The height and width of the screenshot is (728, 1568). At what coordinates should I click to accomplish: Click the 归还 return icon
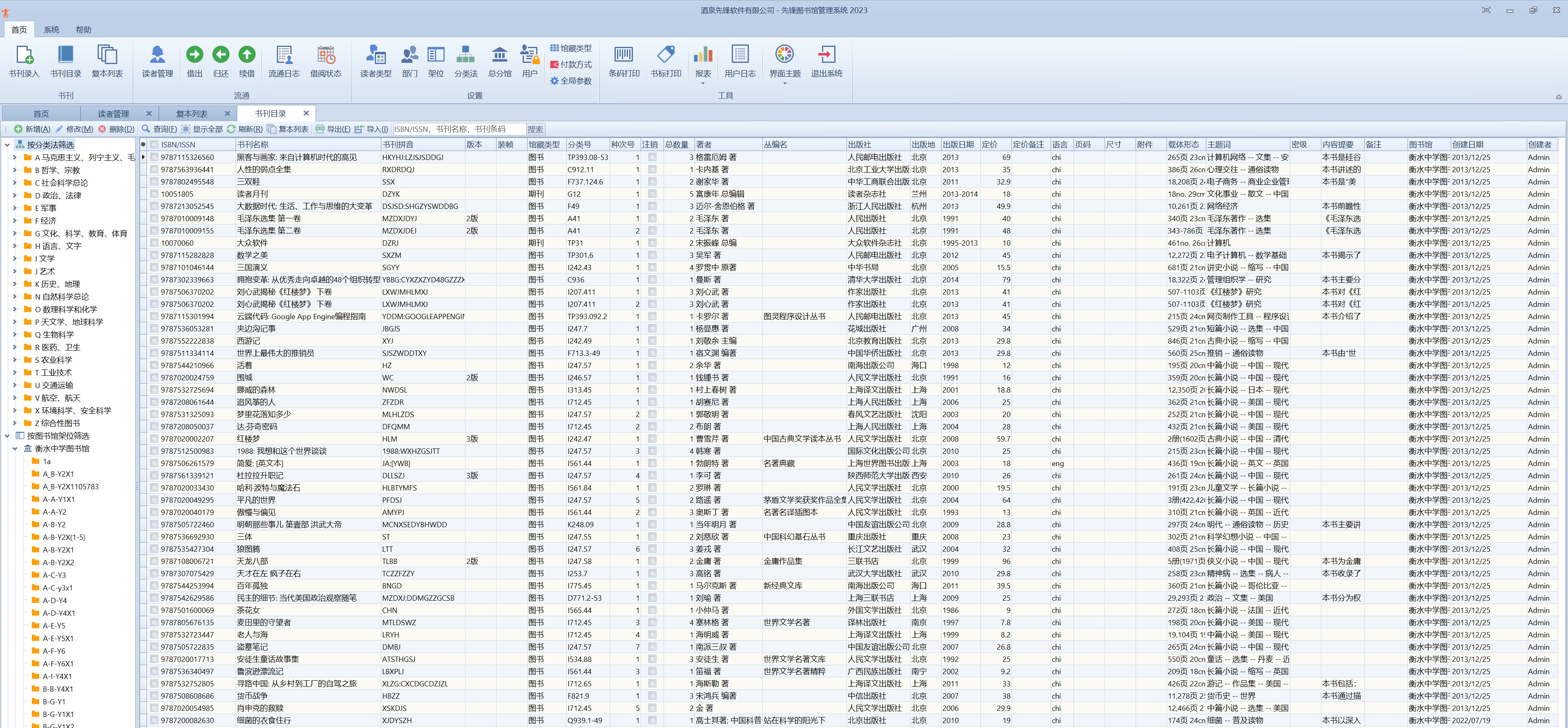(x=220, y=55)
